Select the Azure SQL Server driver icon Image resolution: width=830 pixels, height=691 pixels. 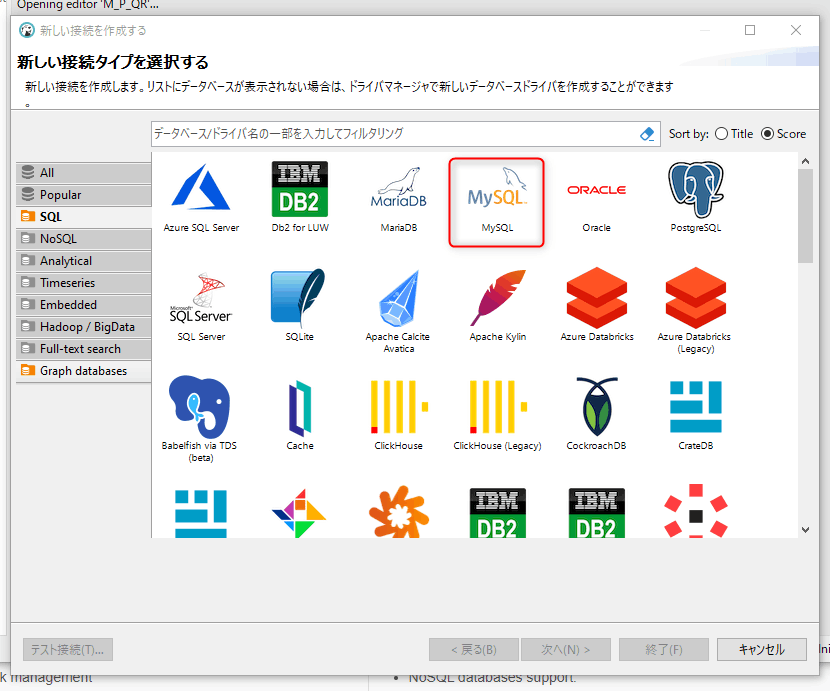tap(201, 188)
